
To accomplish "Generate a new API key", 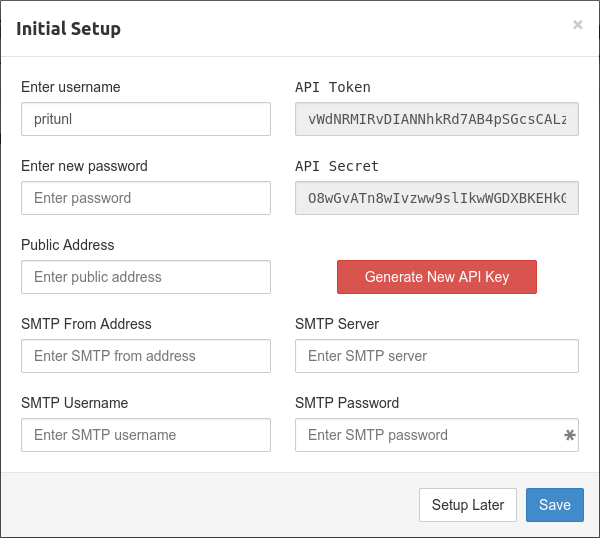I will point(437,277).
